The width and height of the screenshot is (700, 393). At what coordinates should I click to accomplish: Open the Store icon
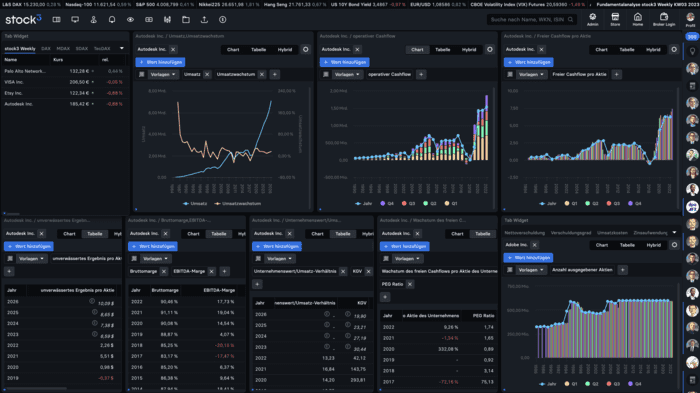[x=615, y=19]
